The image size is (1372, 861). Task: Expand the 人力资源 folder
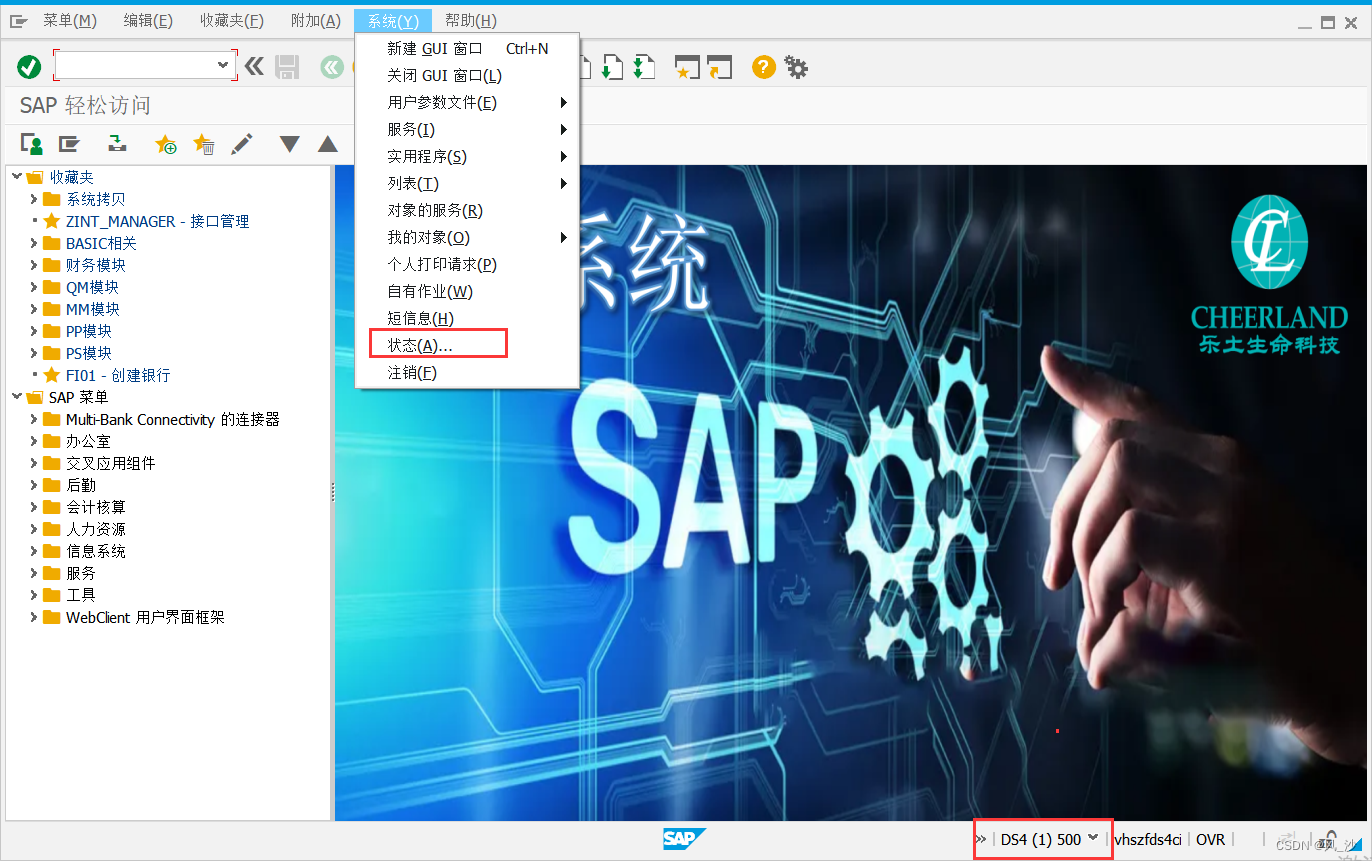pos(33,529)
